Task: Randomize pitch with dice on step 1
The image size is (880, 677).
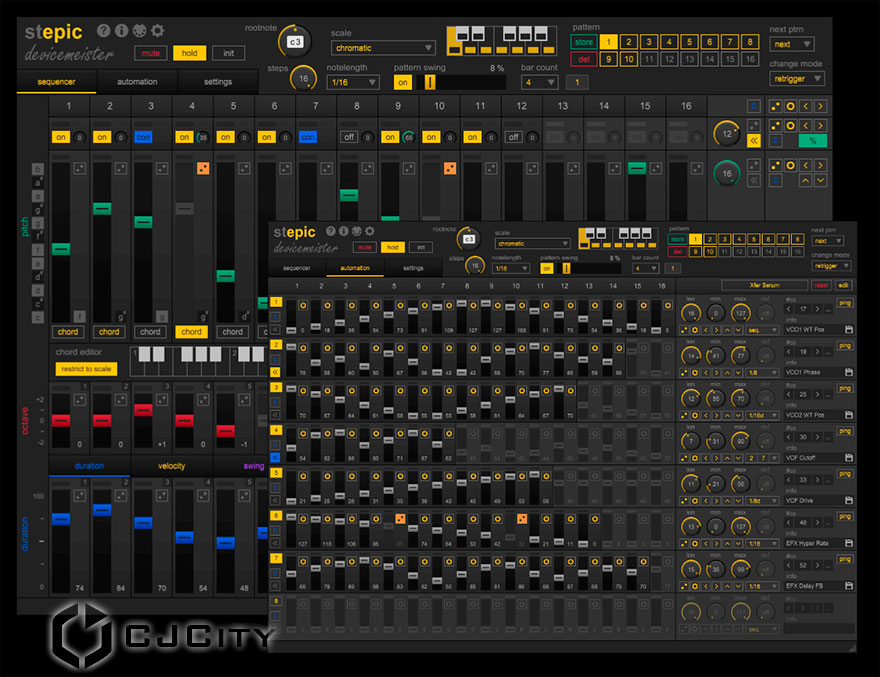Action: click(x=80, y=168)
